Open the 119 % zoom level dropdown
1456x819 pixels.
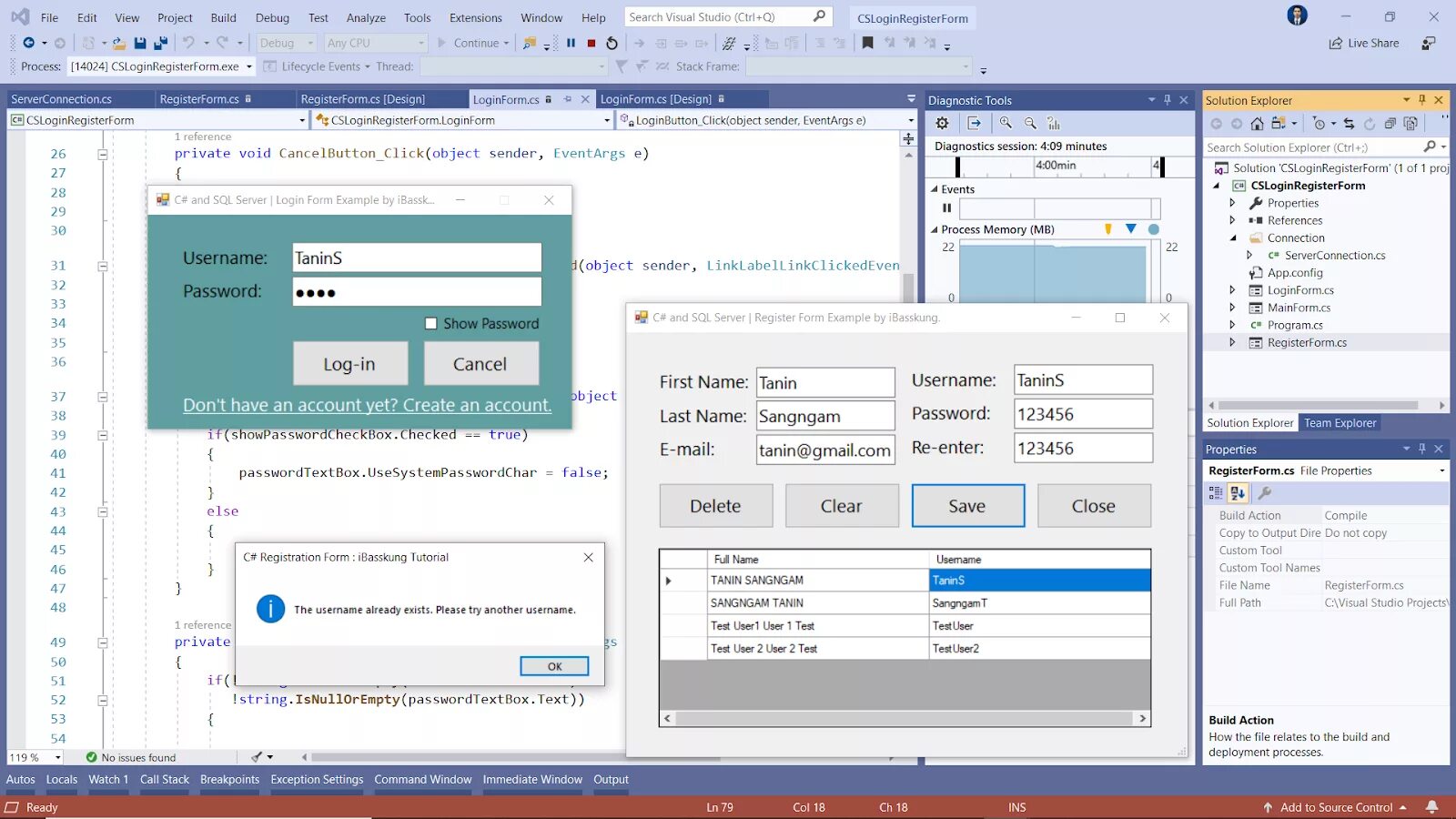[58, 757]
